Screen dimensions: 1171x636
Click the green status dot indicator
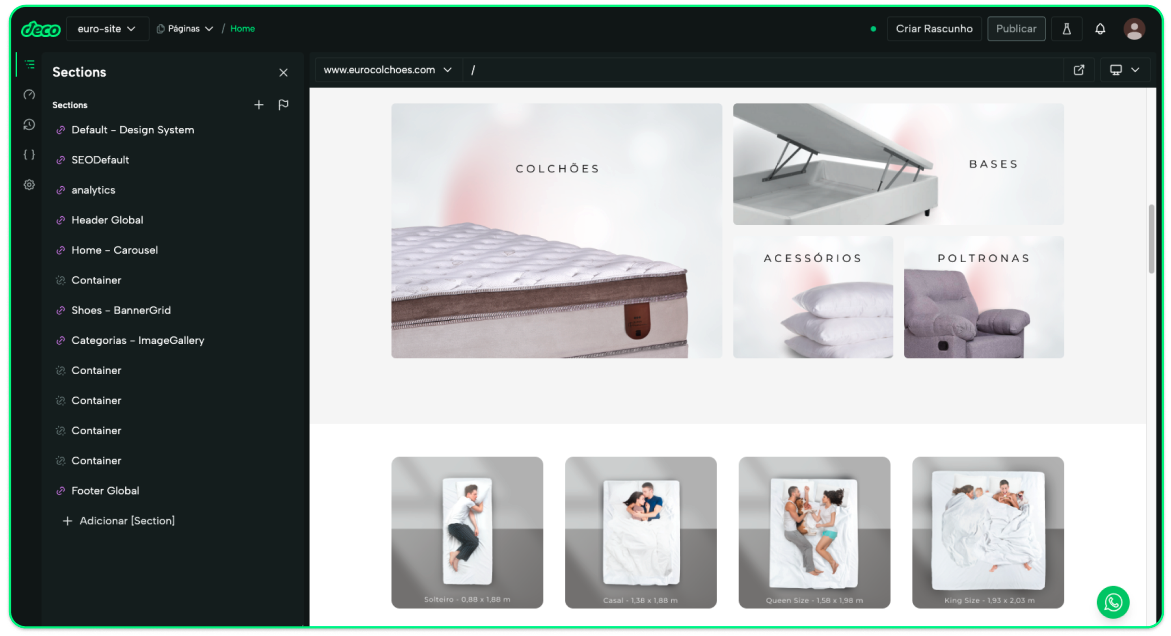872,29
